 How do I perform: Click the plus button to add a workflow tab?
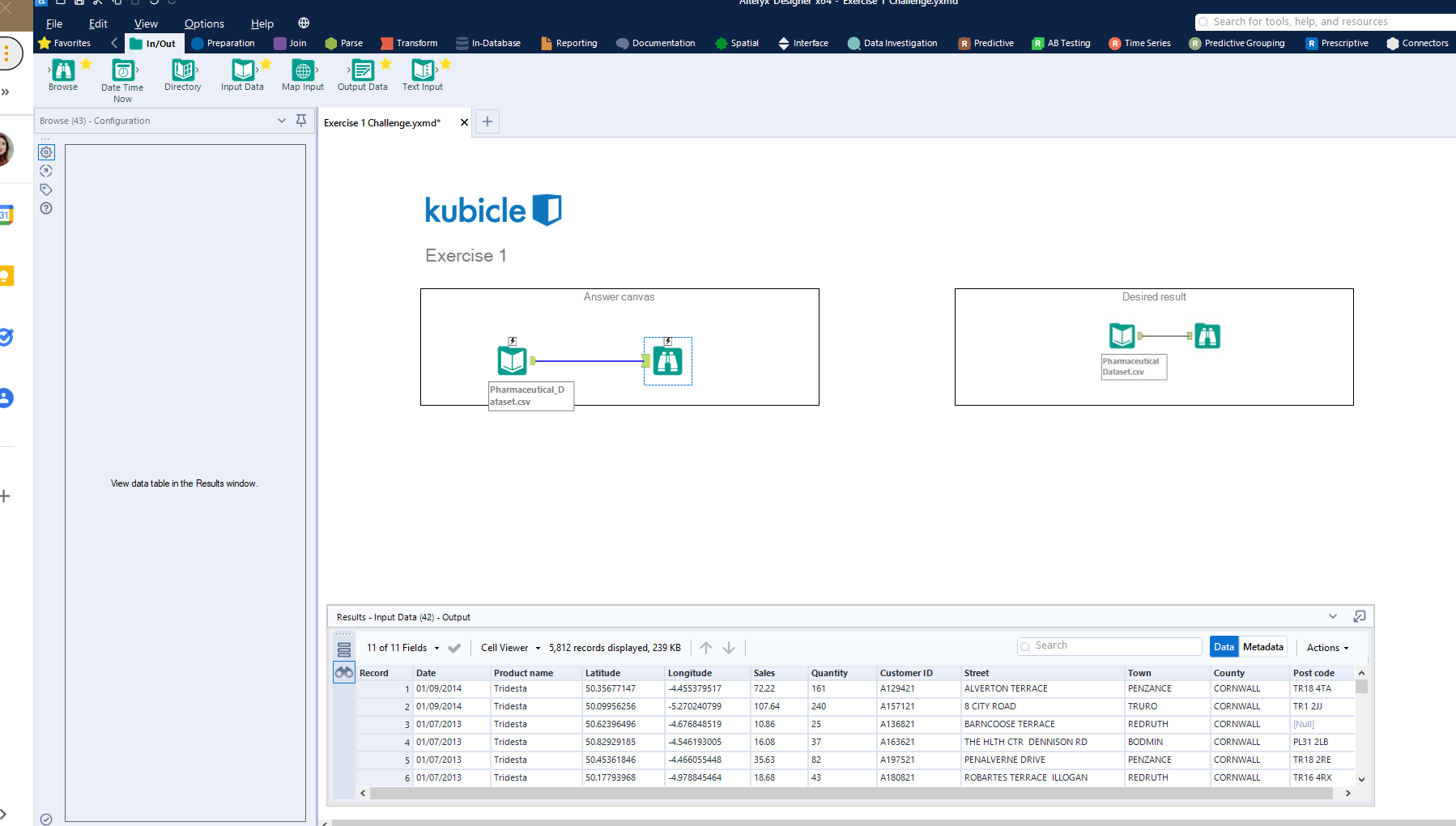tap(487, 121)
